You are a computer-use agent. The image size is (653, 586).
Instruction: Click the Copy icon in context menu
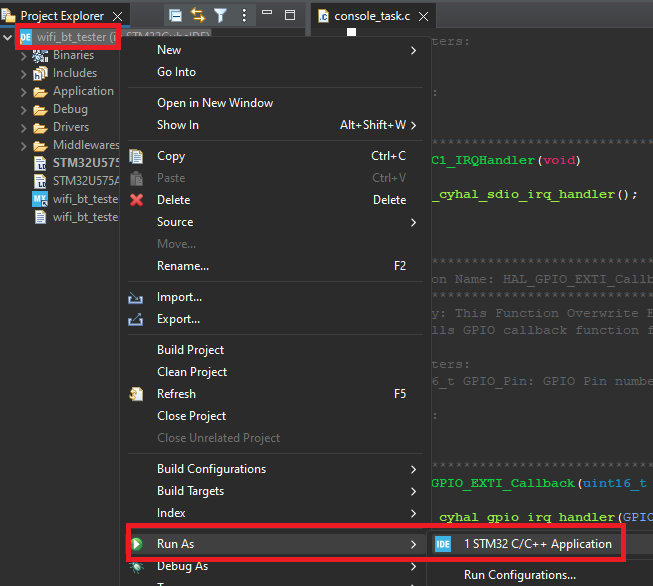coord(136,156)
